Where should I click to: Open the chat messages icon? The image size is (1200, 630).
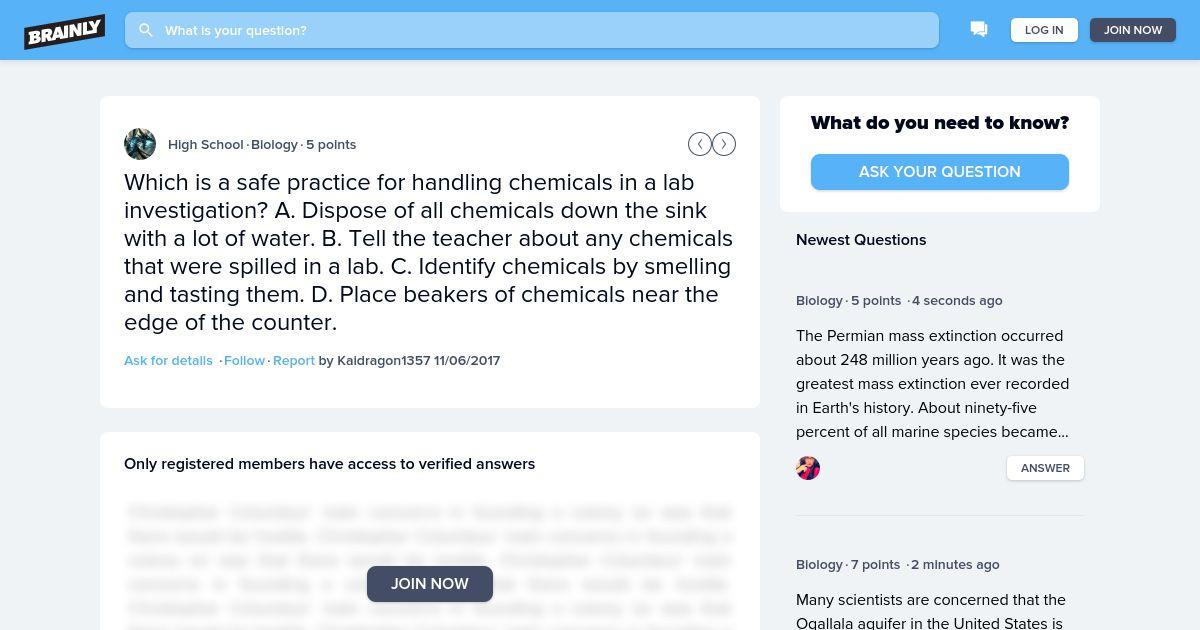coord(979,30)
